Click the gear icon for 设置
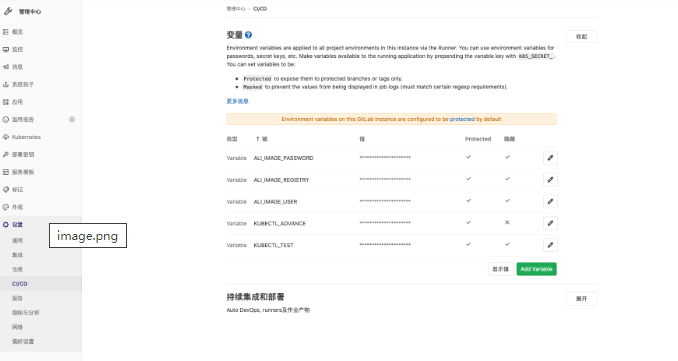Image resolution: width=678 pixels, height=361 pixels. tap(6, 224)
